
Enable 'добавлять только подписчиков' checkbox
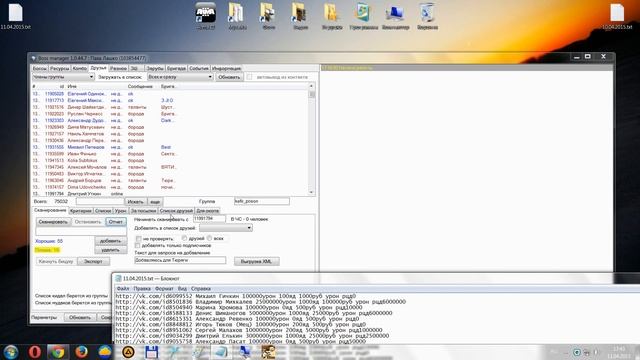pyautogui.click(x=138, y=245)
